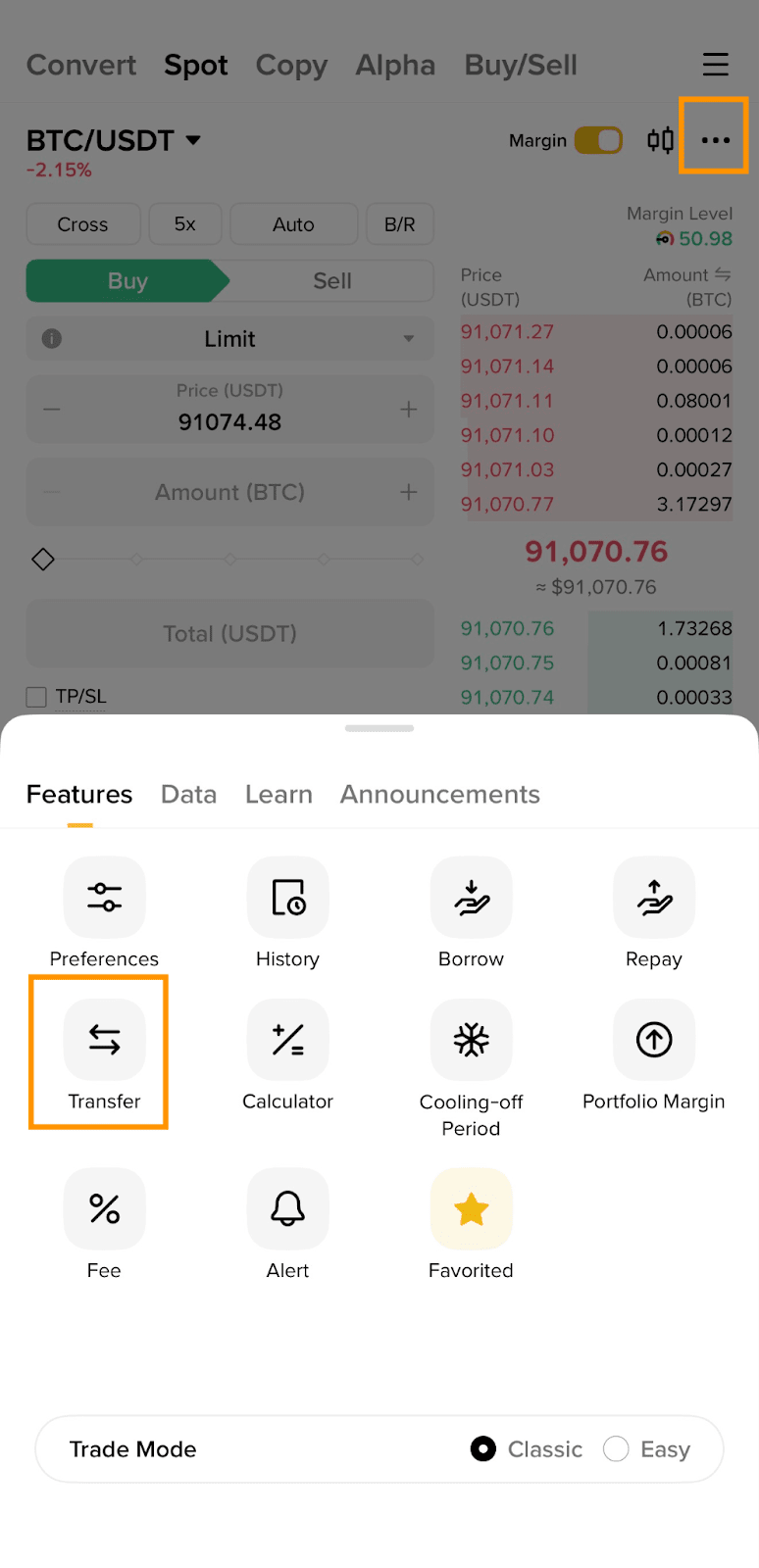Screen dimensions: 759x1568
Task: Tap last price 91,070.76 in red
Action: pyautogui.click(x=596, y=552)
